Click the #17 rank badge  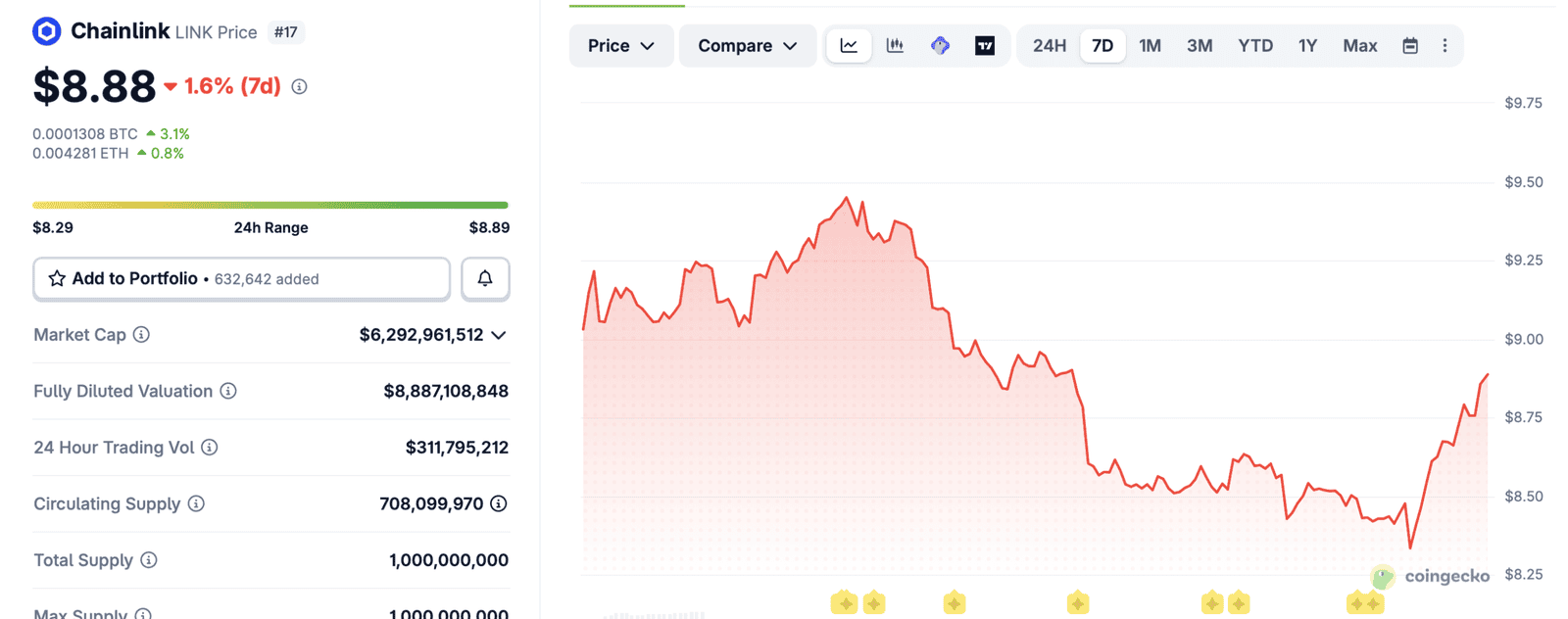pyautogui.click(x=286, y=32)
